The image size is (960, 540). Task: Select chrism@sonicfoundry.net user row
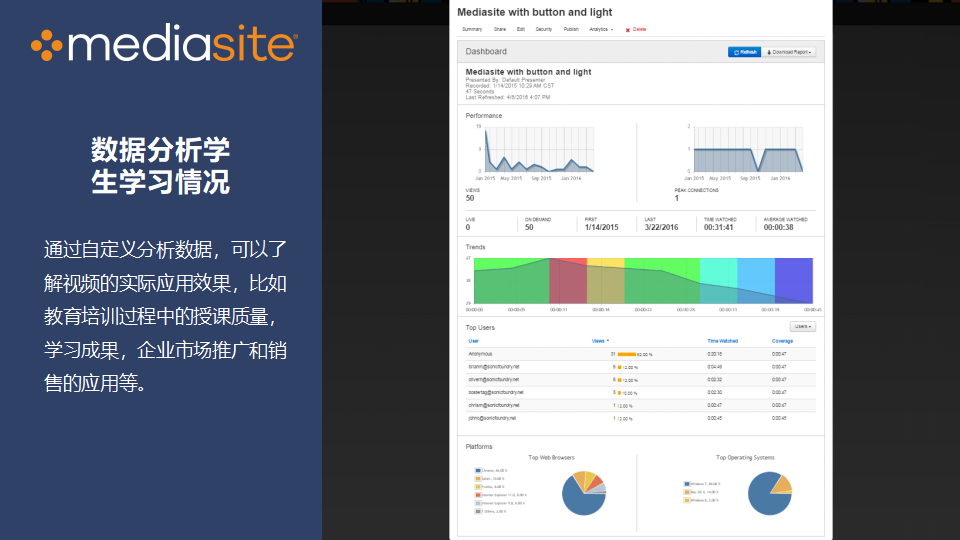640,405
